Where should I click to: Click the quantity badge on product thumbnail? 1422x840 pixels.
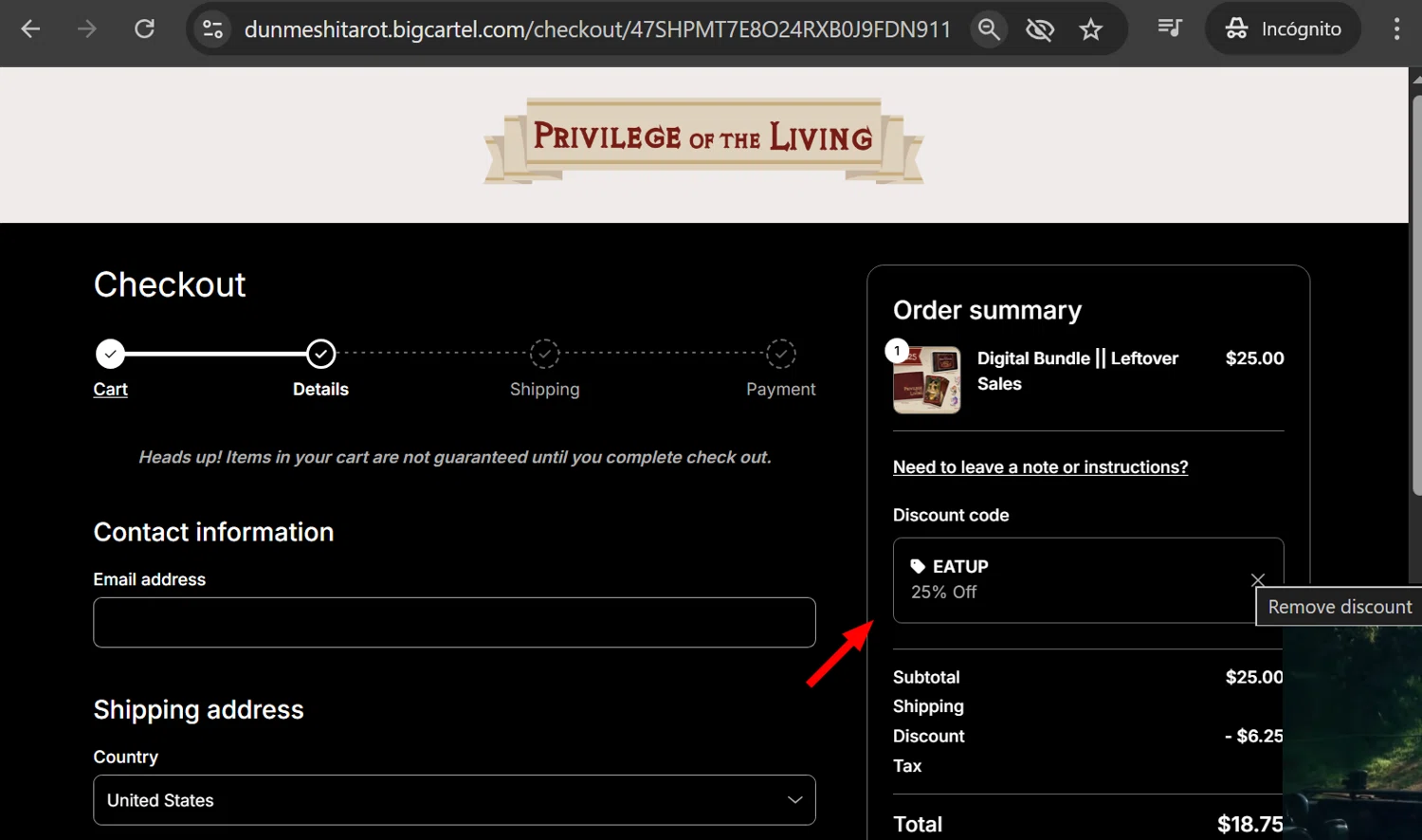tap(897, 351)
